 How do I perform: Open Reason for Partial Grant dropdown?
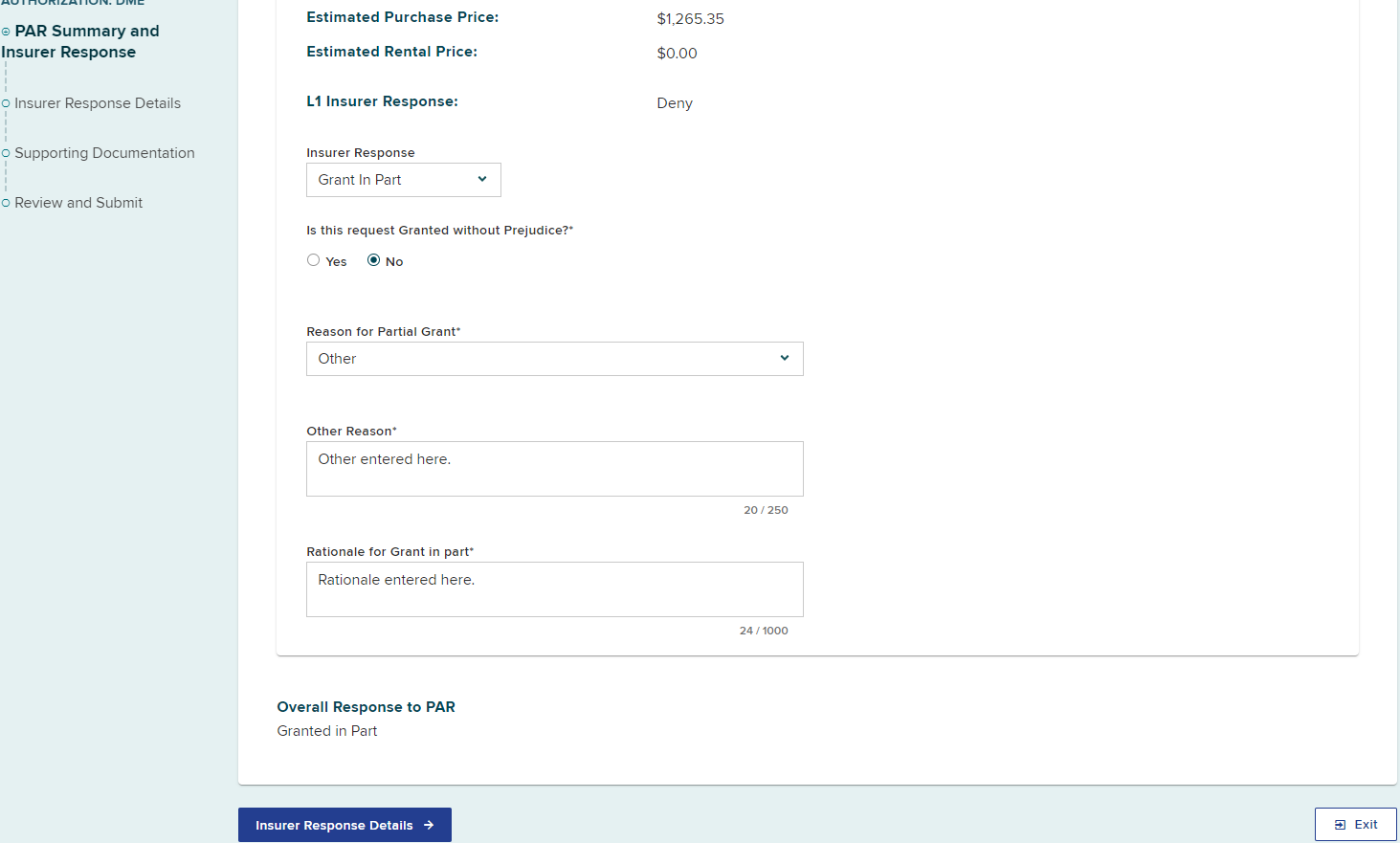tap(554, 359)
